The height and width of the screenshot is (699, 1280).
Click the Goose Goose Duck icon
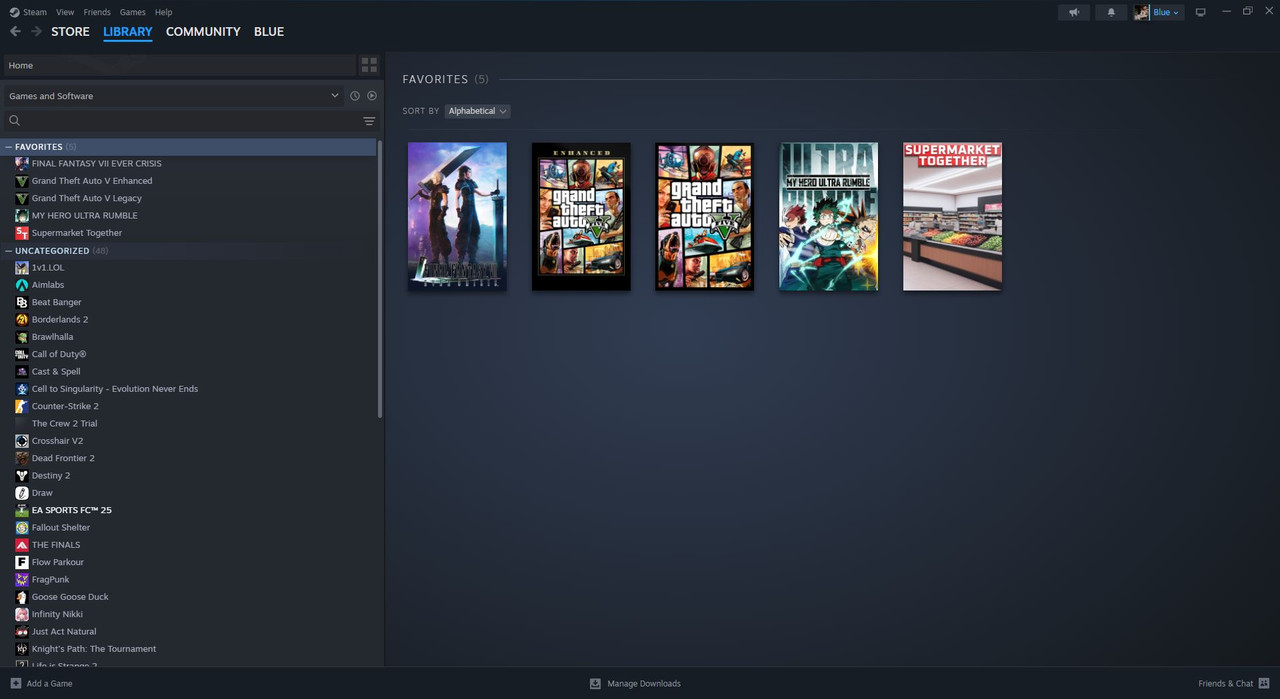tap(22, 597)
